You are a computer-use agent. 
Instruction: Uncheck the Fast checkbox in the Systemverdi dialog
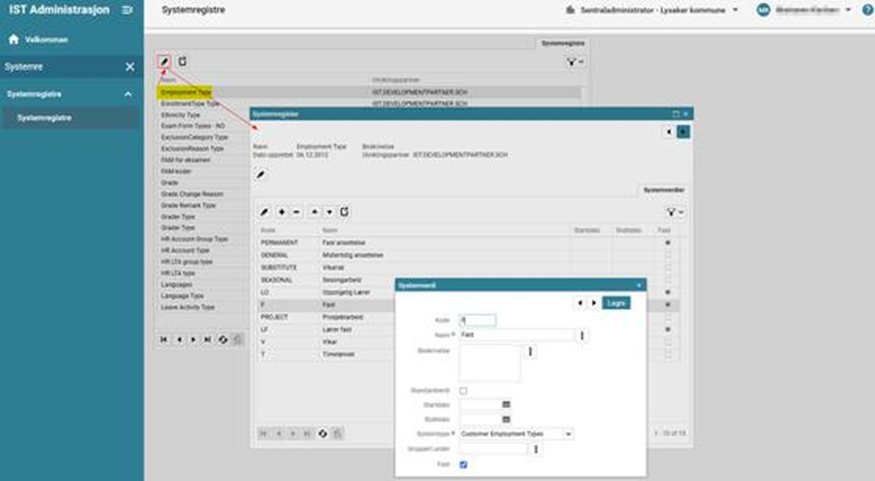463,464
